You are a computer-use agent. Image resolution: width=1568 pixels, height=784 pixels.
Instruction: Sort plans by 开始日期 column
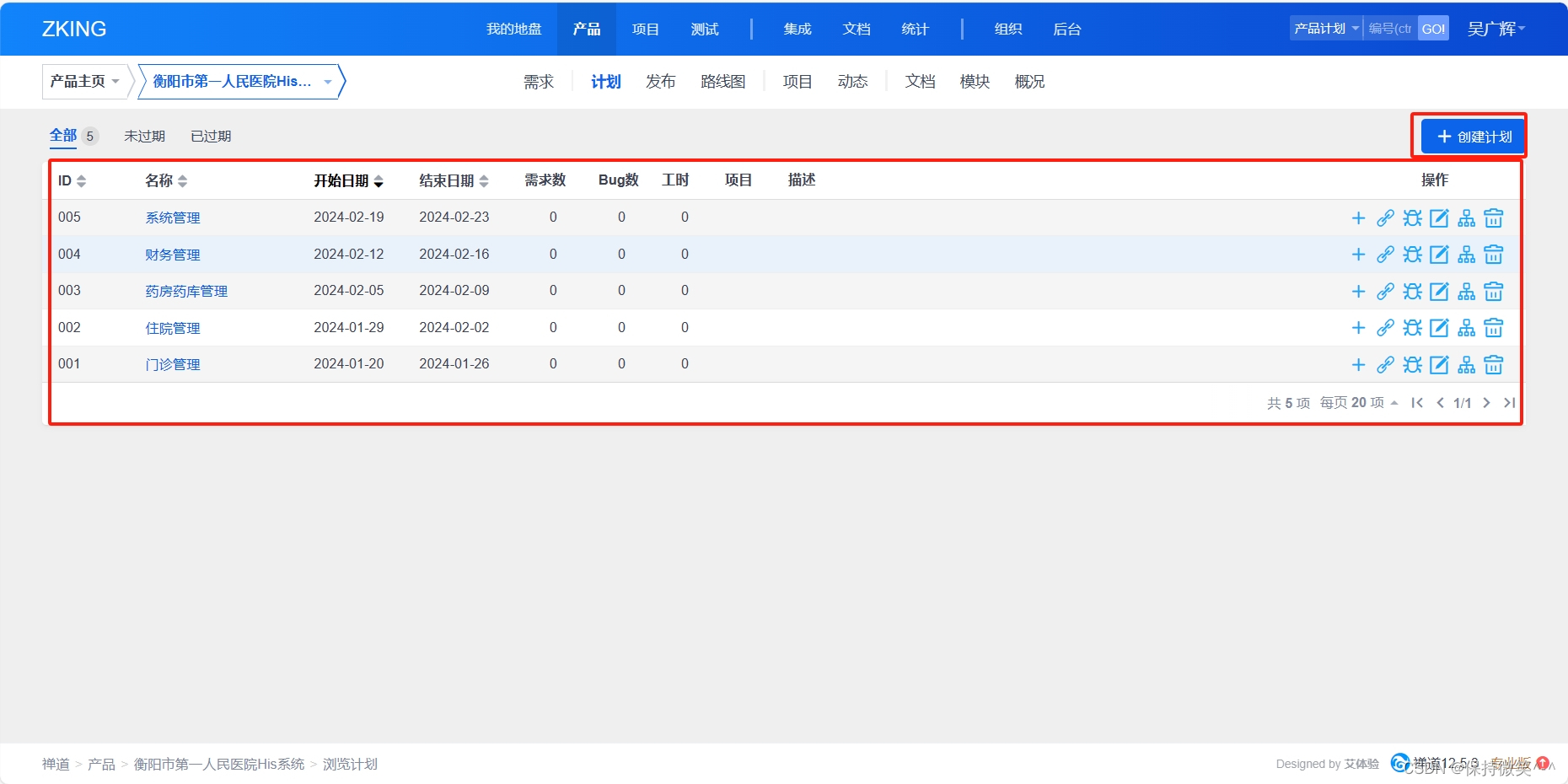(348, 180)
